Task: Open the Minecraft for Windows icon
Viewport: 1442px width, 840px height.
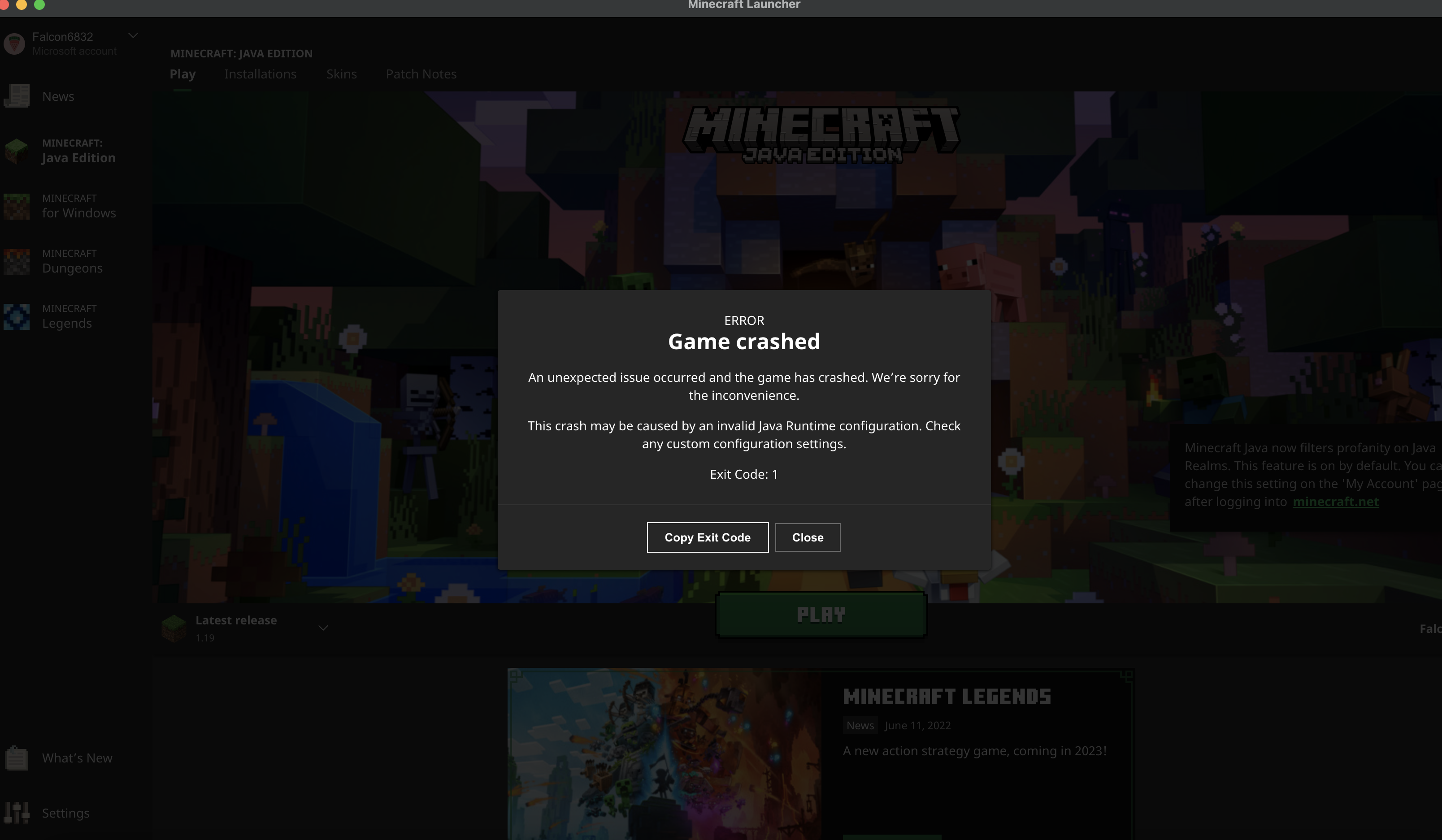Action: point(17,206)
